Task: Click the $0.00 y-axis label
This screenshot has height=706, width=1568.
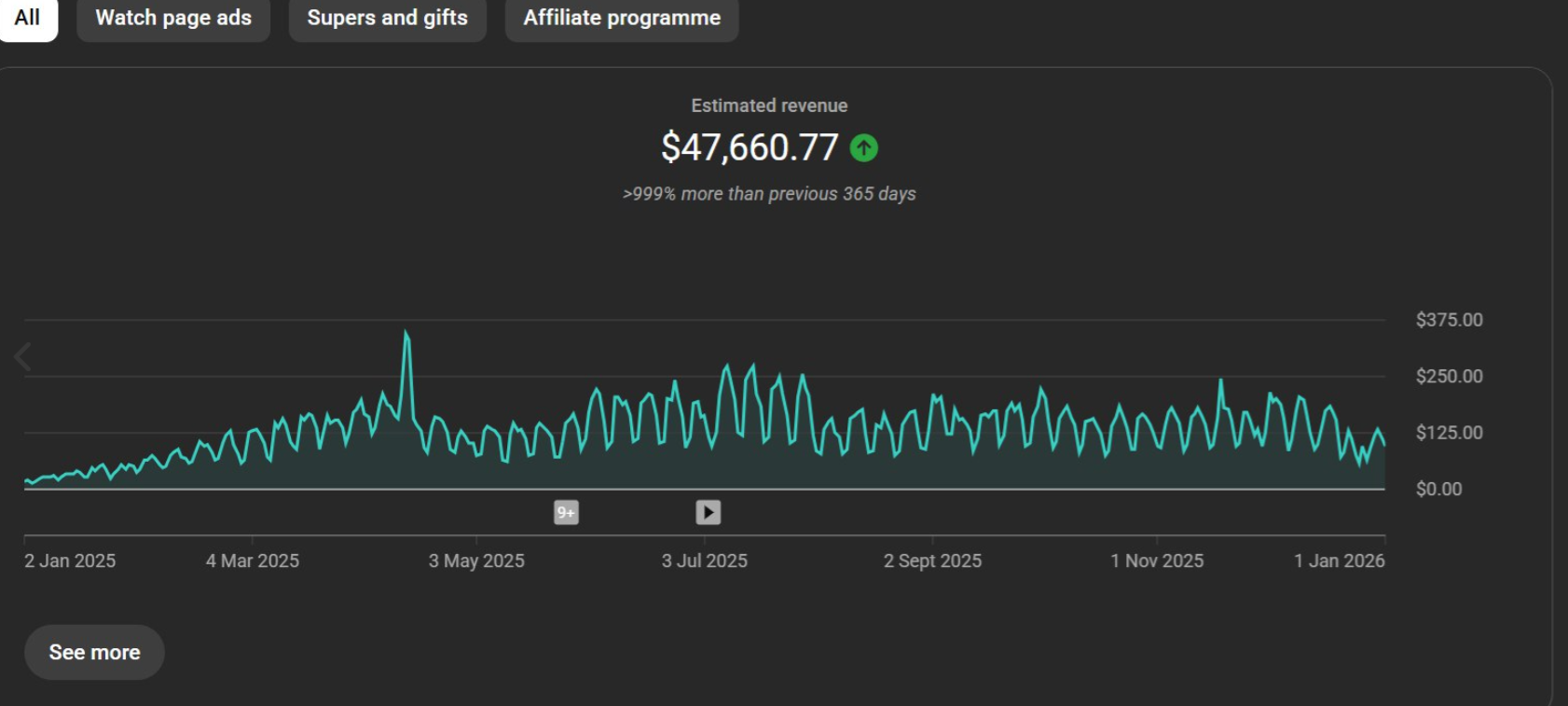Action: point(1438,490)
